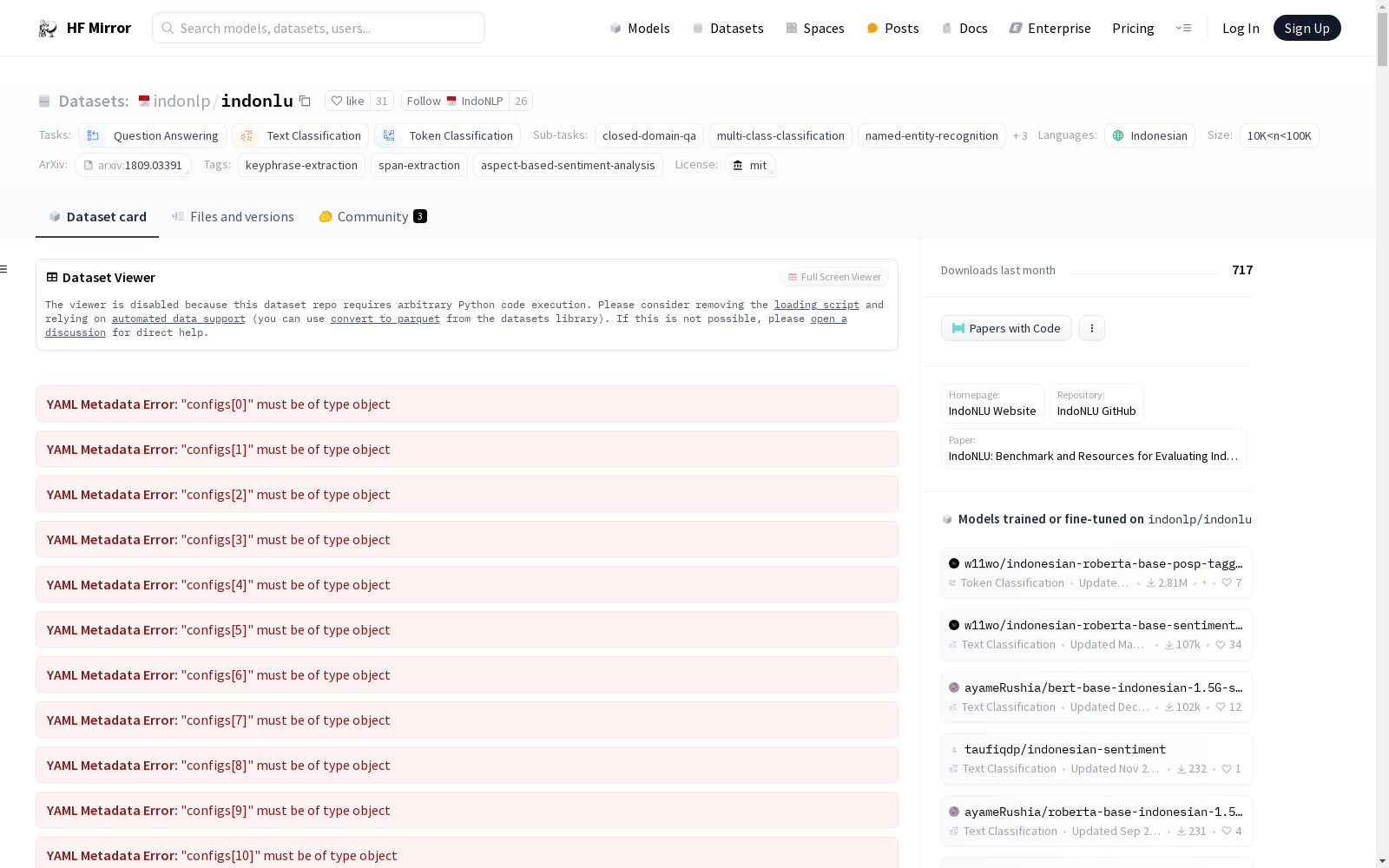Image resolution: width=1389 pixels, height=868 pixels.
Task: Select the keyphrase-extraction tag
Action: click(301, 165)
